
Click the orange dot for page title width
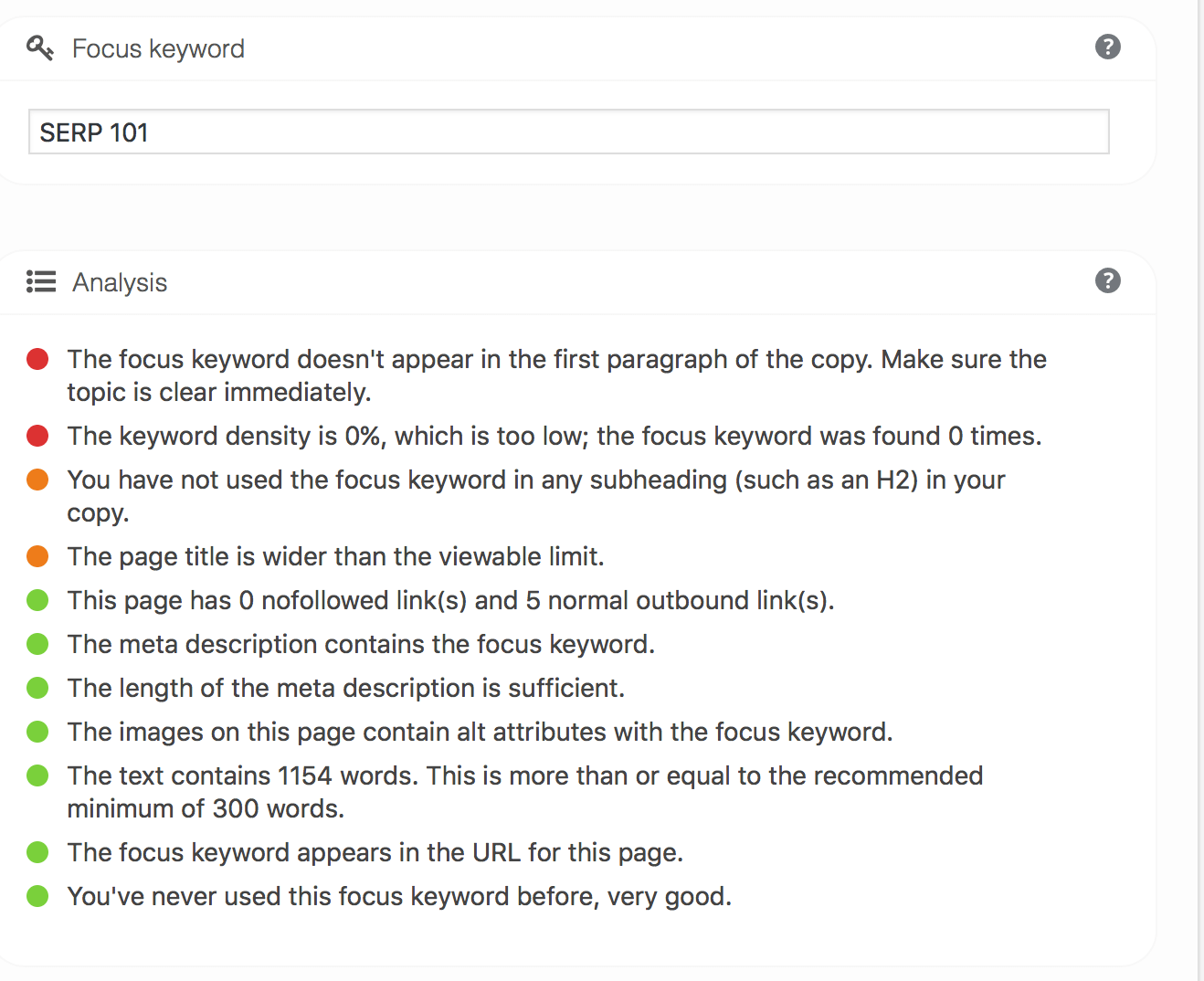(x=37, y=556)
